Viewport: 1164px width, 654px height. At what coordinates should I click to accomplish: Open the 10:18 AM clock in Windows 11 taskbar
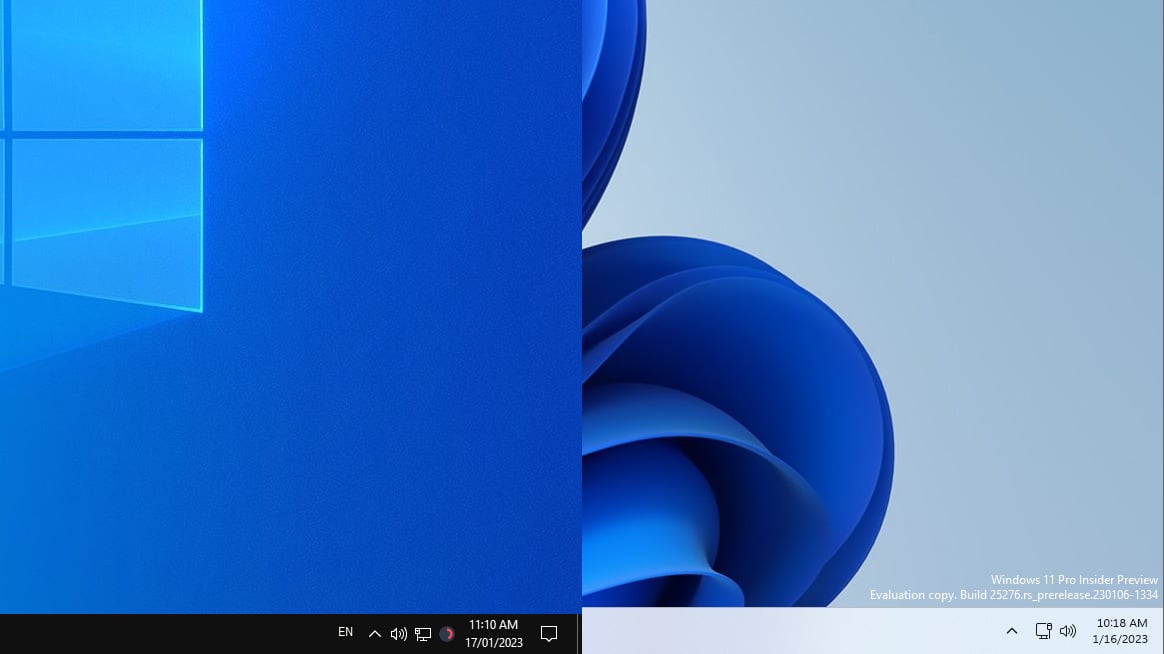tap(1122, 624)
